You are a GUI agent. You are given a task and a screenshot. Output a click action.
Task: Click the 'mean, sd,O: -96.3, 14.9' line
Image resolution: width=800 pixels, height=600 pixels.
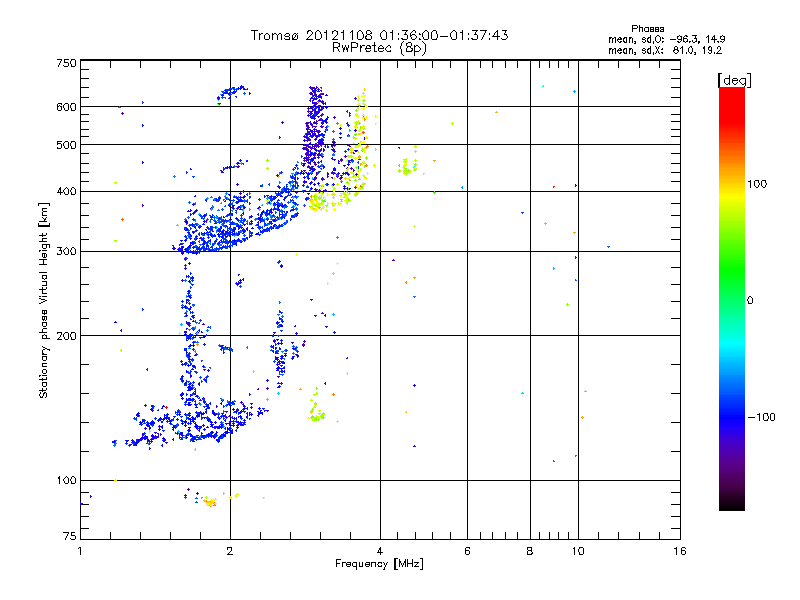point(666,39)
